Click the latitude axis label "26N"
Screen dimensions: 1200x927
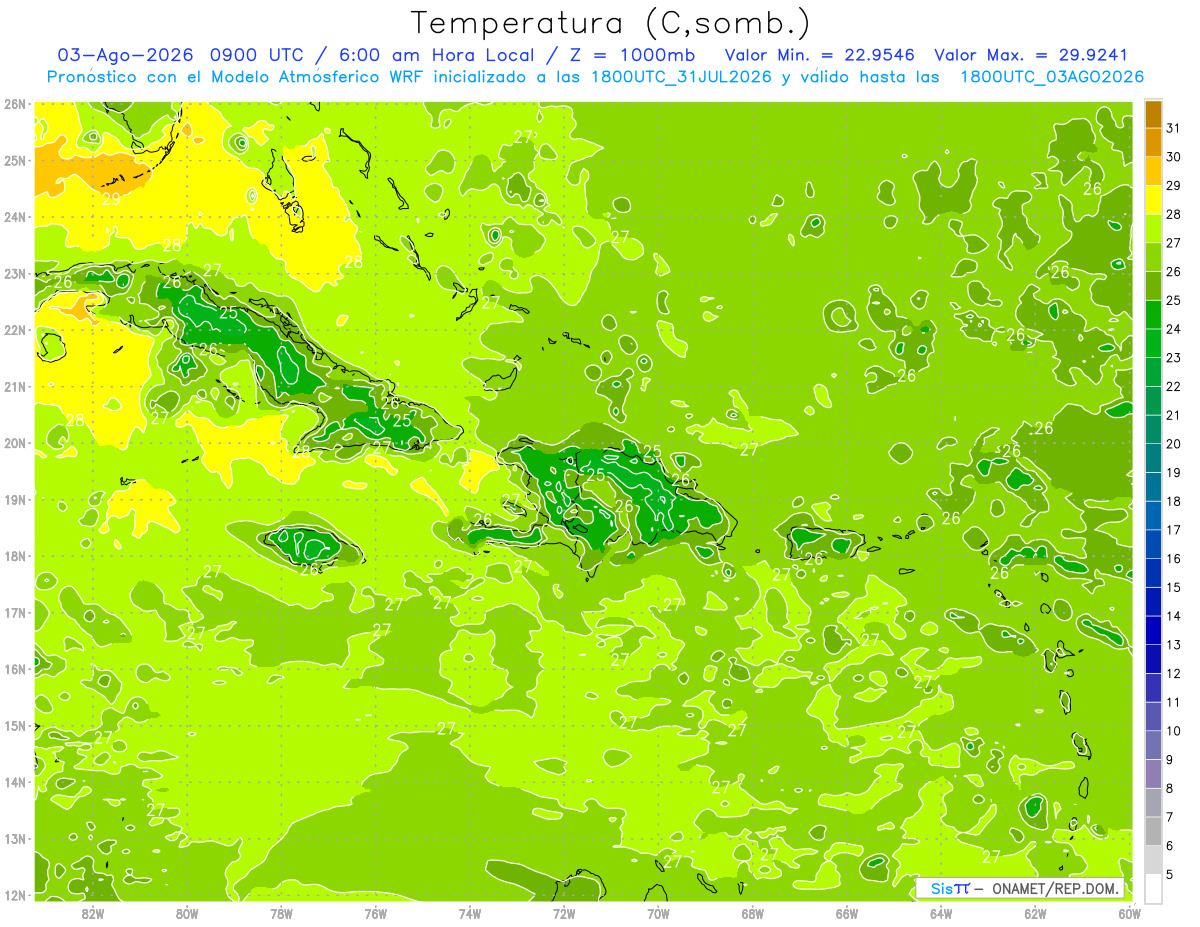pyautogui.click(x=14, y=104)
